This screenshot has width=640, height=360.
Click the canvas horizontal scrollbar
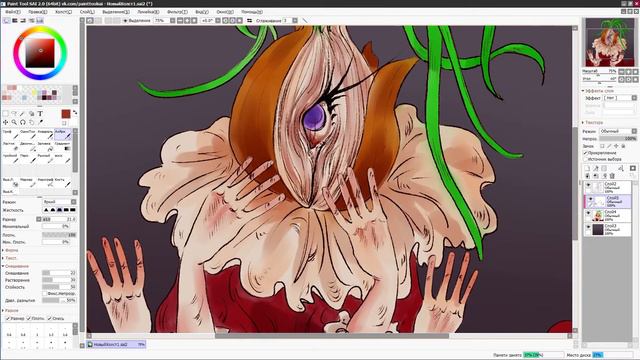pos(331,336)
